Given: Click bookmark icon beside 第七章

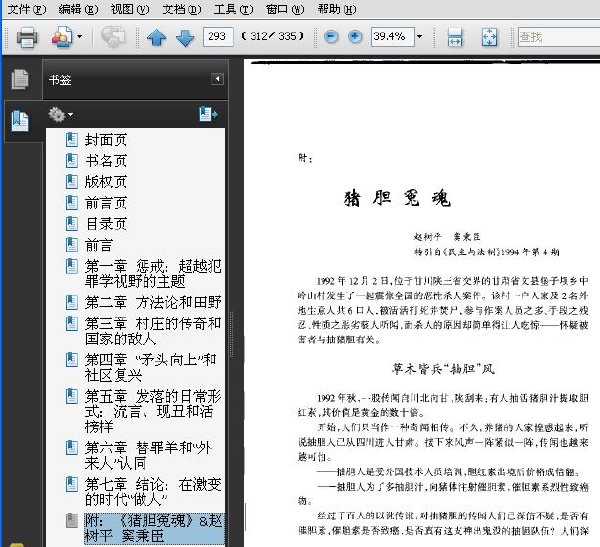Looking at the screenshot, I should (72, 484).
